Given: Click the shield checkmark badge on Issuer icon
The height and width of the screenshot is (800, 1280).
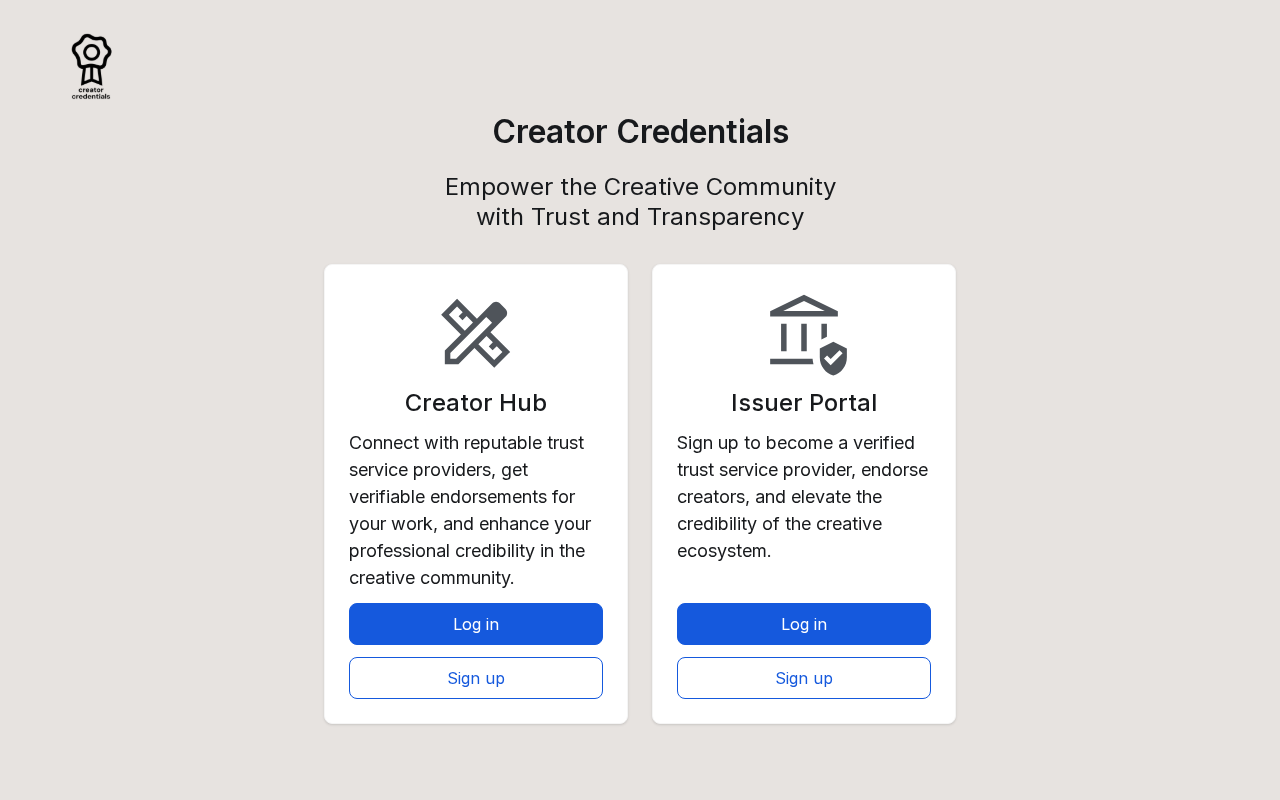Looking at the screenshot, I should click(x=833, y=358).
